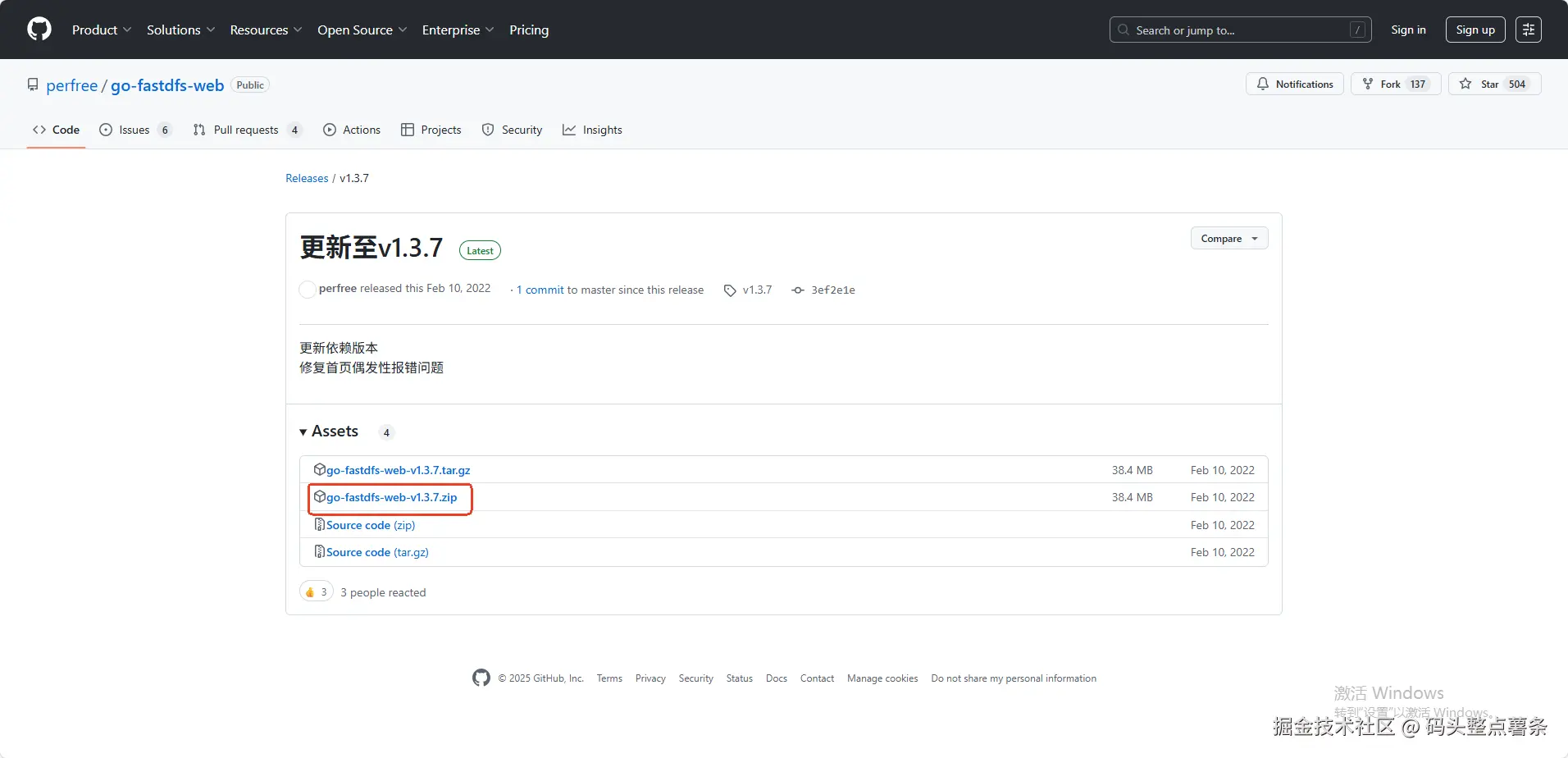Download go-fastdfs-web-v1.3.7.zip
This screenshot has width=1568, height=758.
coord(392,497)
